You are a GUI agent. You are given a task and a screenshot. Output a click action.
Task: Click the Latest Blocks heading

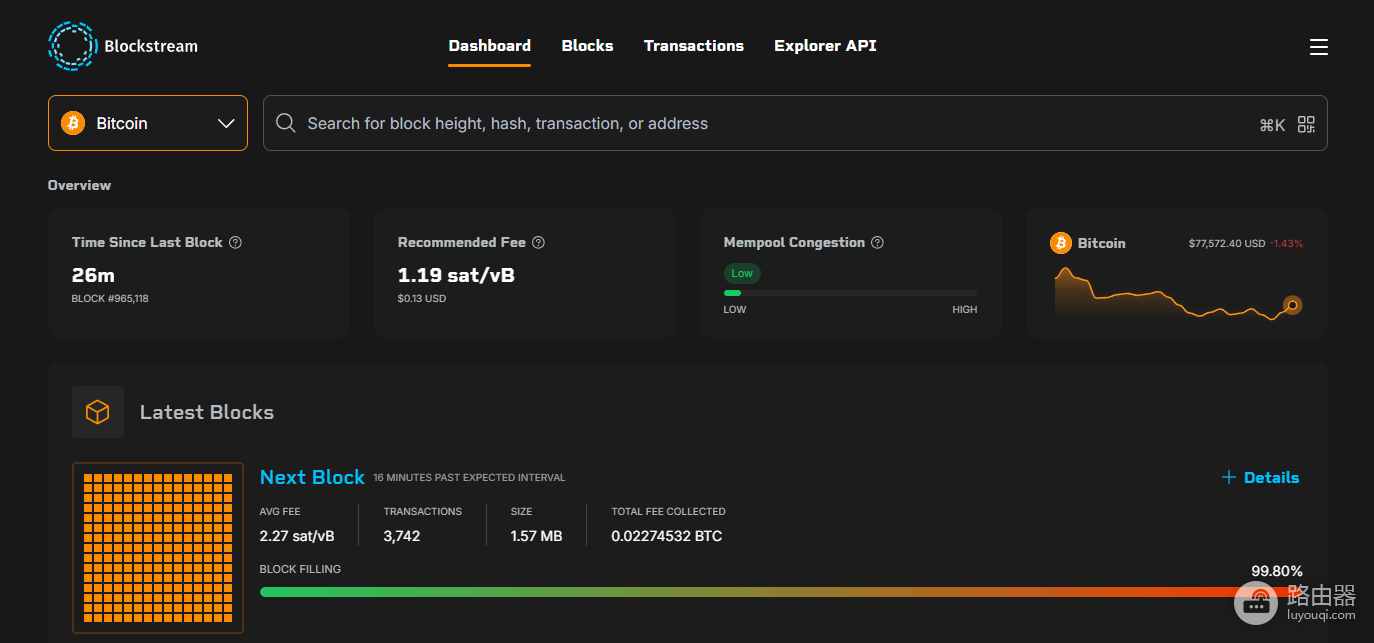pos(207,412)
